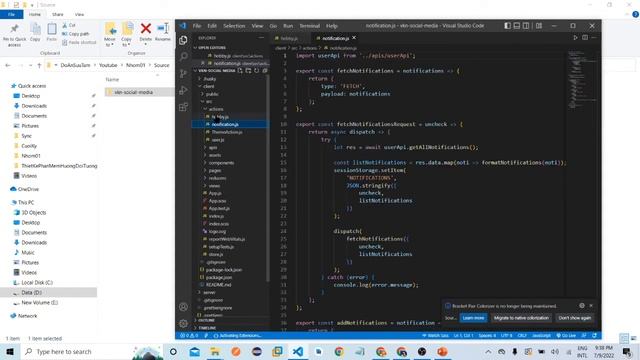Dismiss the Bracket Pair Colorizer notification
The width and height of the screenshot is (640, 360).
pos(591,305)
